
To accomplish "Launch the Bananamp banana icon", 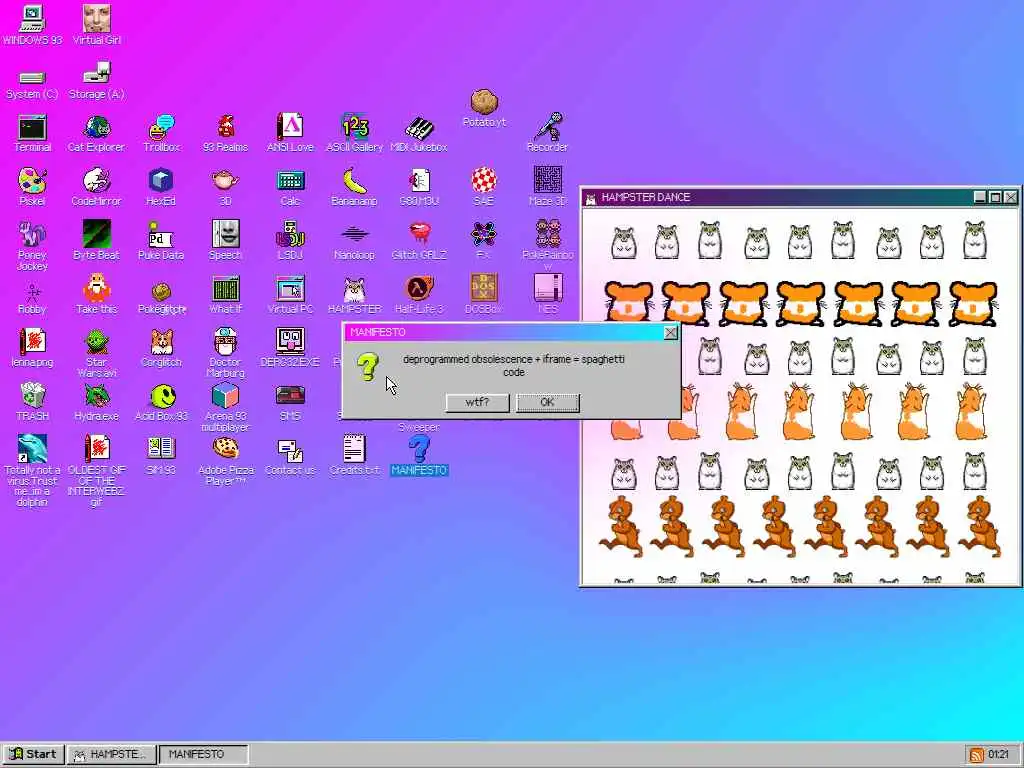I will tap(354, 187).
